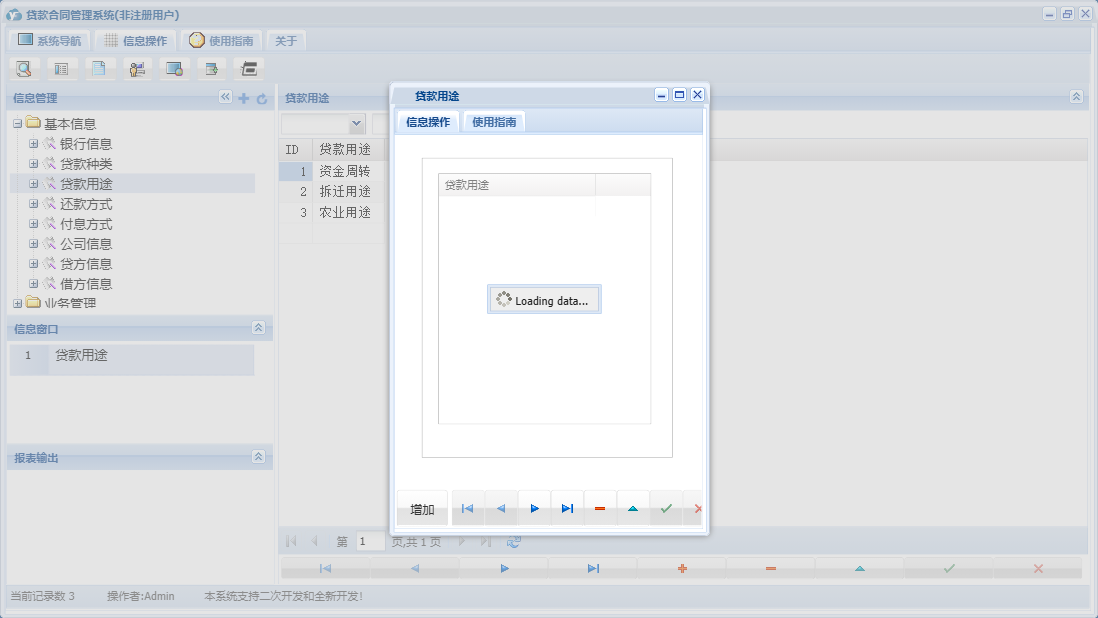Click the 操作者:Admin status text

(x=141, y=596)
